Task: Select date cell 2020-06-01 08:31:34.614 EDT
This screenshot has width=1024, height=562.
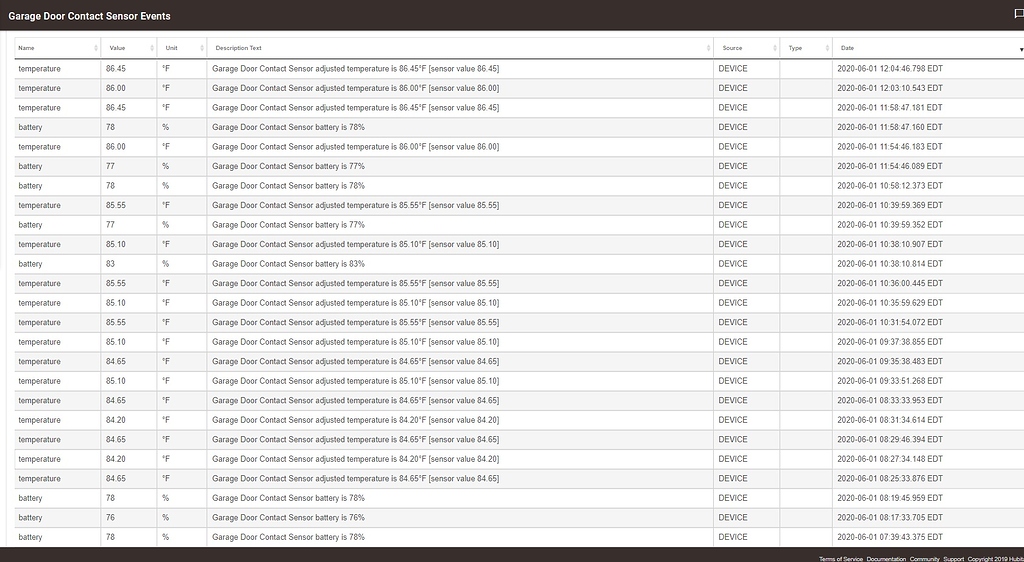Action: click(889, 420)
